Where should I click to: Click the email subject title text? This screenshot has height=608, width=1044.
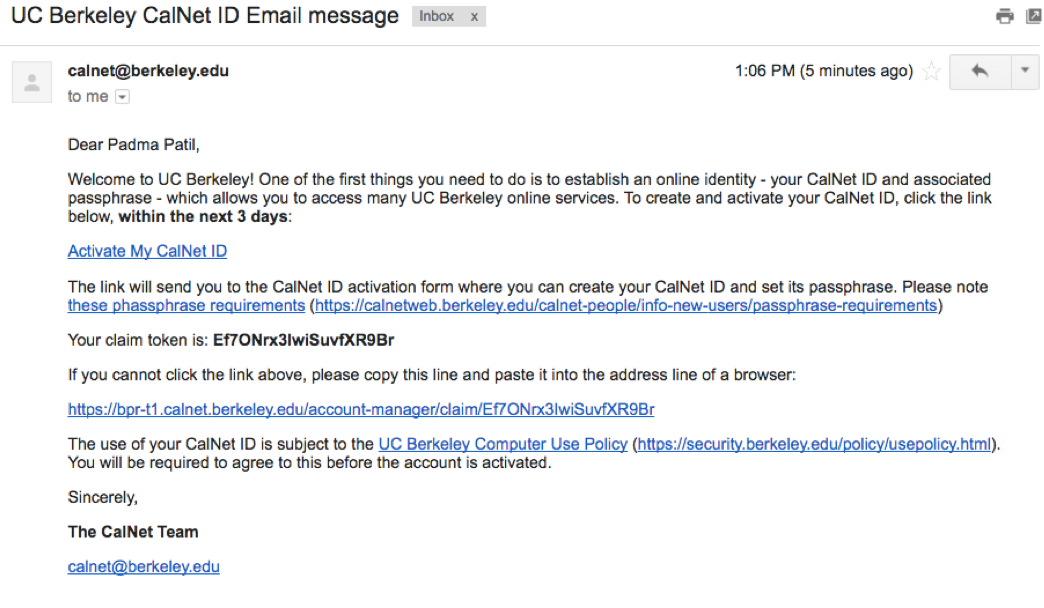pos(200,15)
